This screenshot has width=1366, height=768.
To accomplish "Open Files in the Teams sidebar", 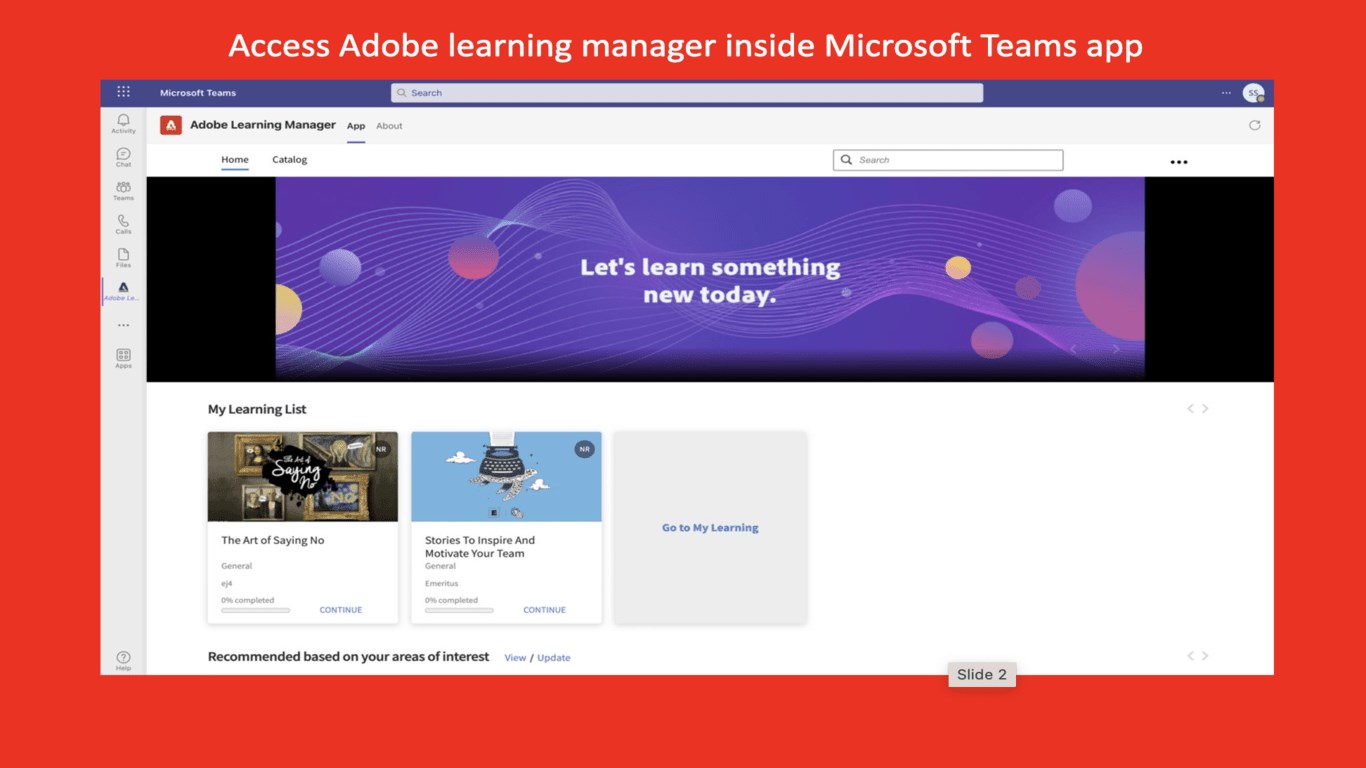I will 123,258.
